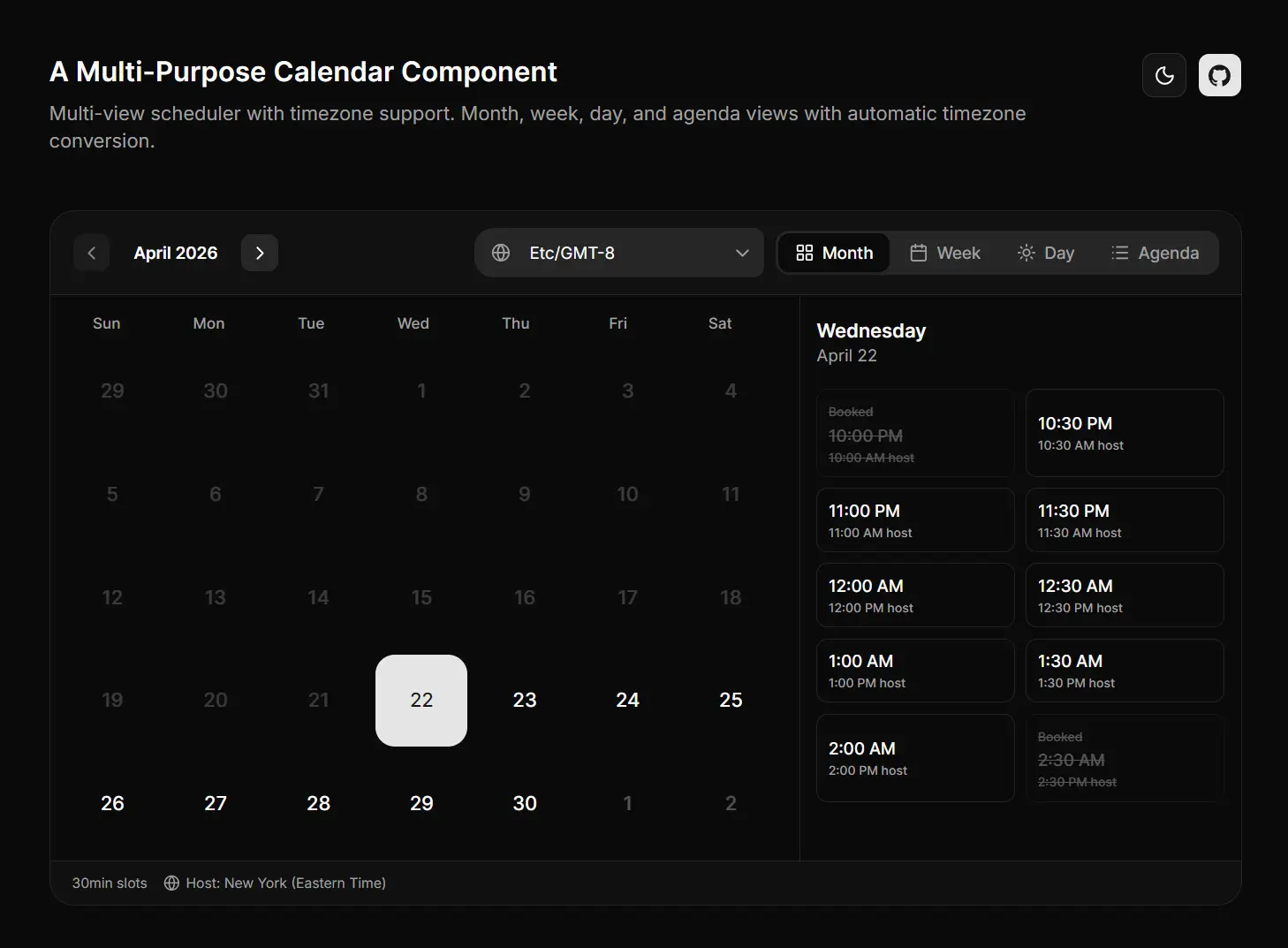Book the 11:00 PM time slot
Screen dimensions: 1288x948
(914, 520)
